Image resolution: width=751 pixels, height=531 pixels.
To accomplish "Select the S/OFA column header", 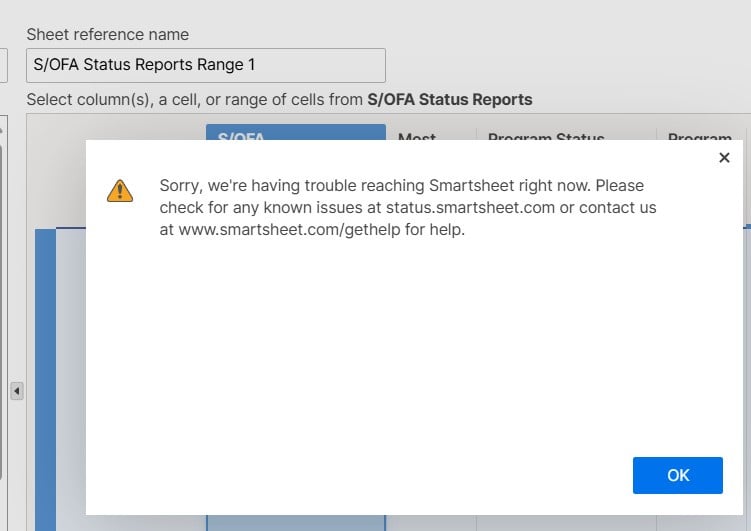I will pos(296,133).
